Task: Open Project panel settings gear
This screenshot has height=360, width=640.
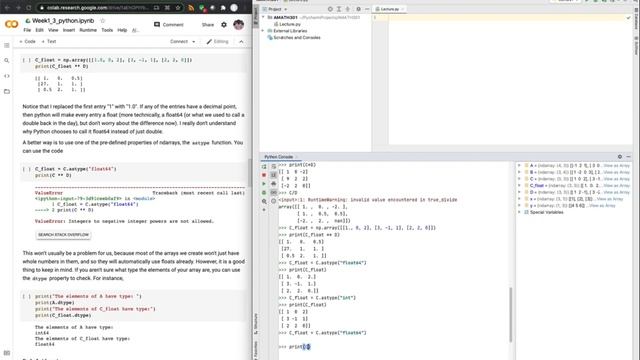Action: pos(358,9)
